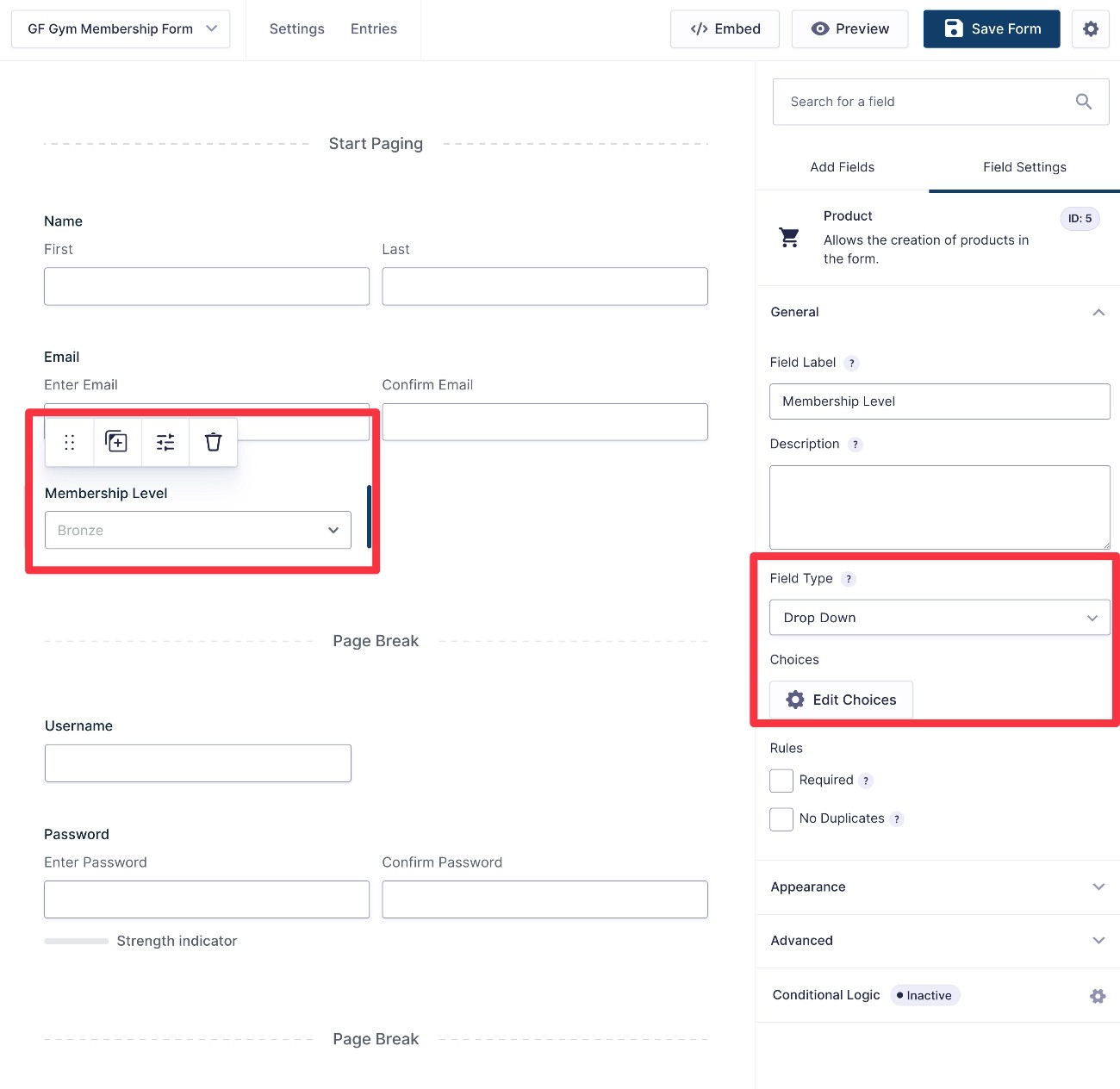The height and width of the screenshot is (1089, 1120).
Task: Click the search magnifier icon
Action: (1083, 102)
